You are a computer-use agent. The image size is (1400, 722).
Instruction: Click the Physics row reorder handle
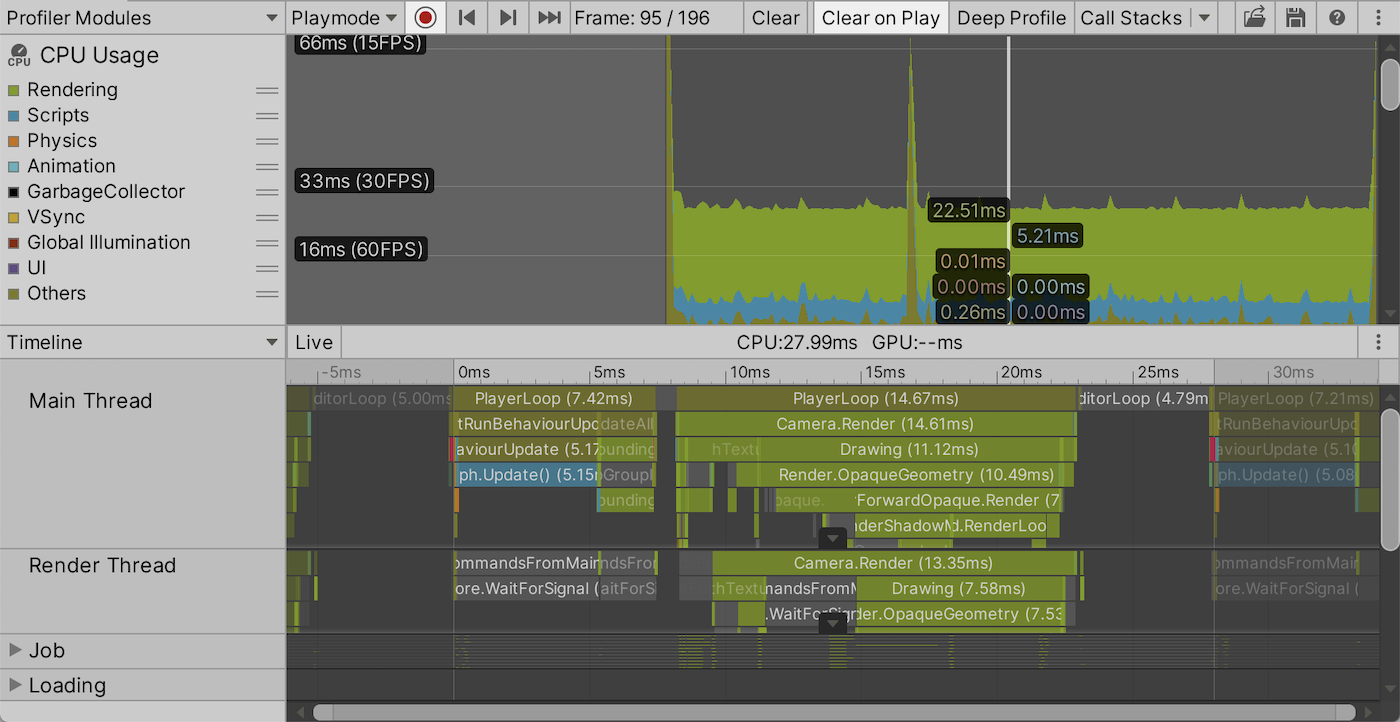coord(267,141)
